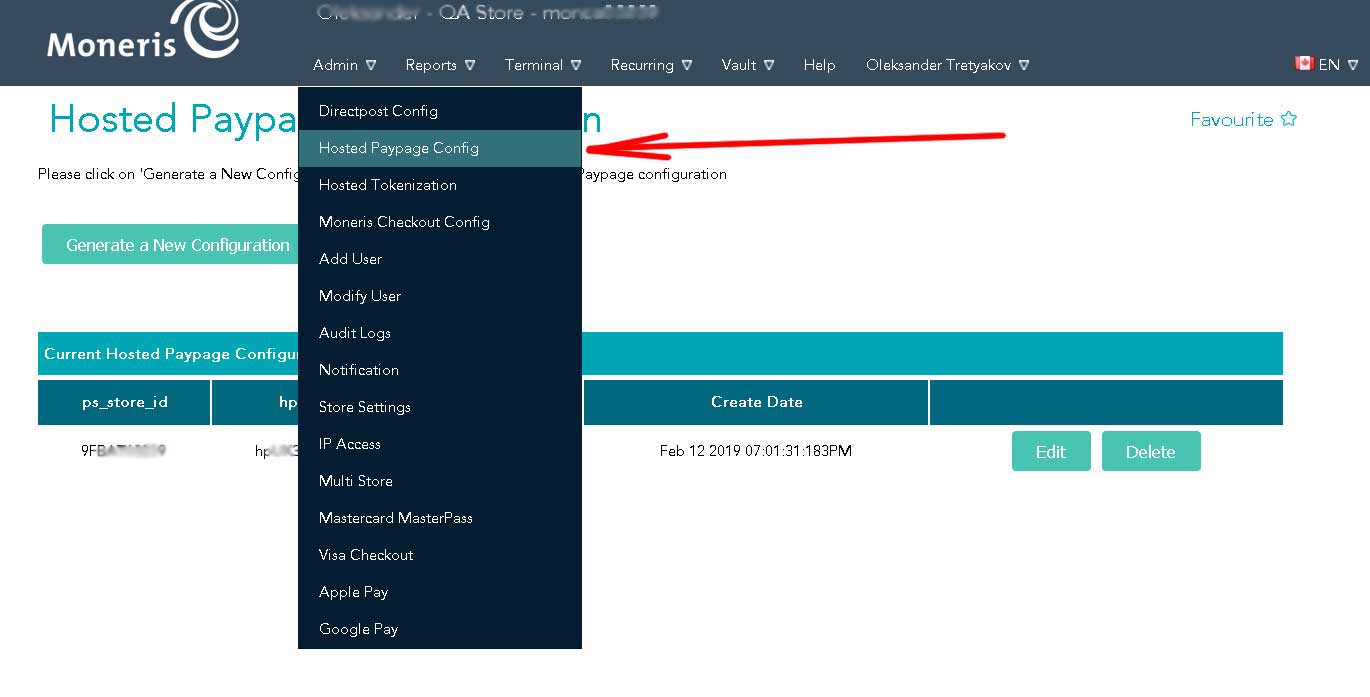
Task: Choose Visa Checkout menu entry
Action: point(440,555)
